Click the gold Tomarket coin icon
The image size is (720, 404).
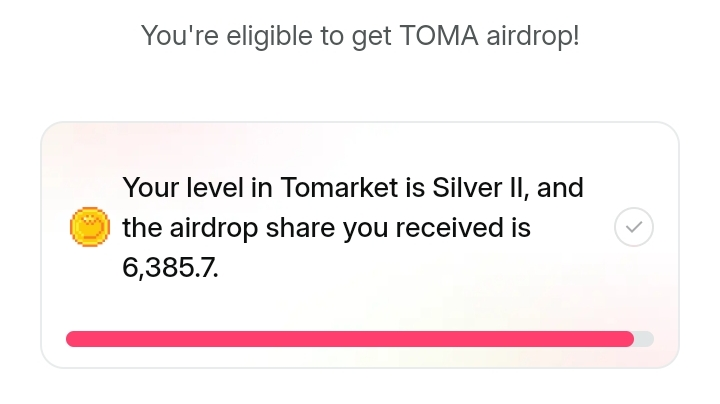[89, 228]
